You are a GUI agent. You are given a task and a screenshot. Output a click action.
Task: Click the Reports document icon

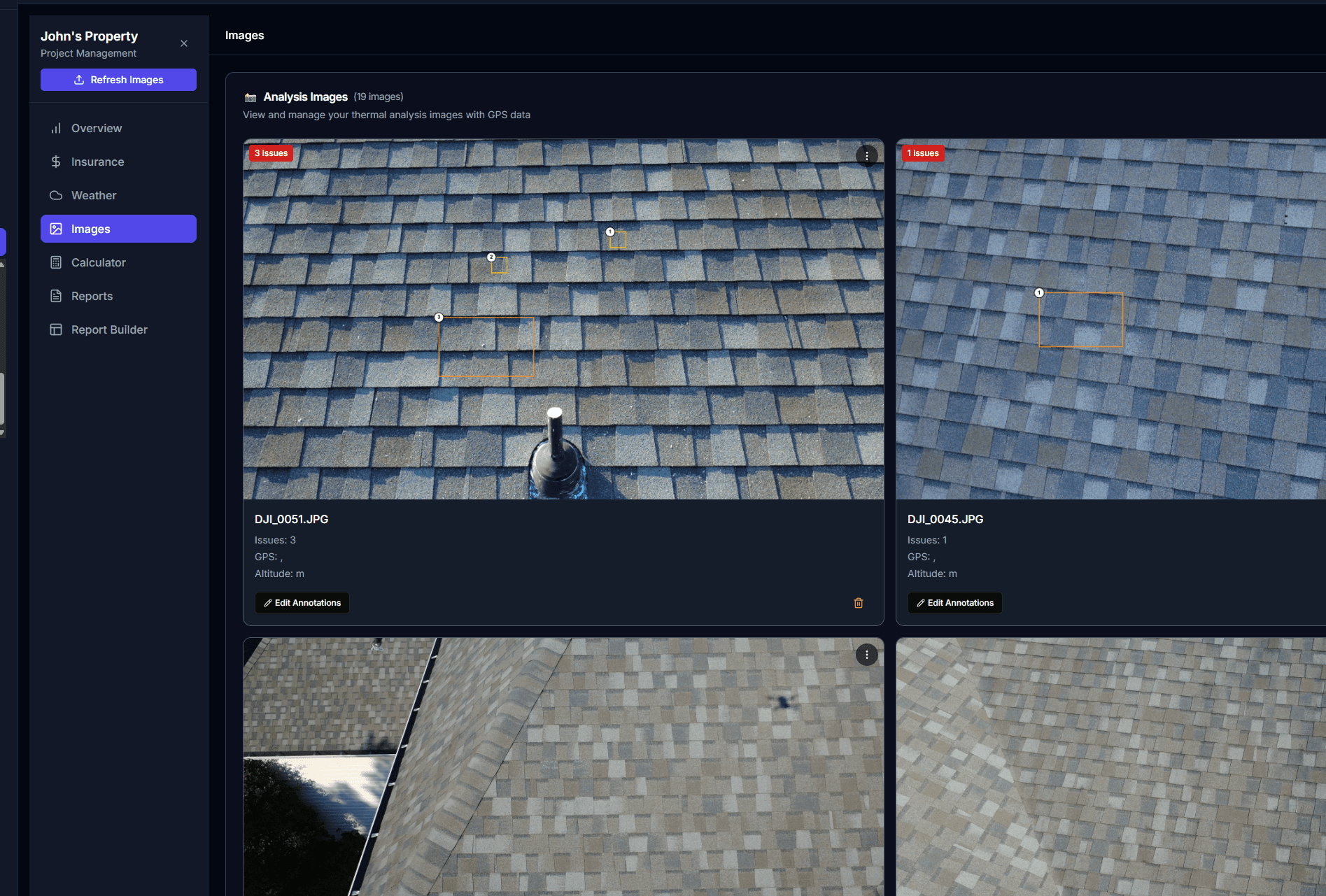click(56, 296)
